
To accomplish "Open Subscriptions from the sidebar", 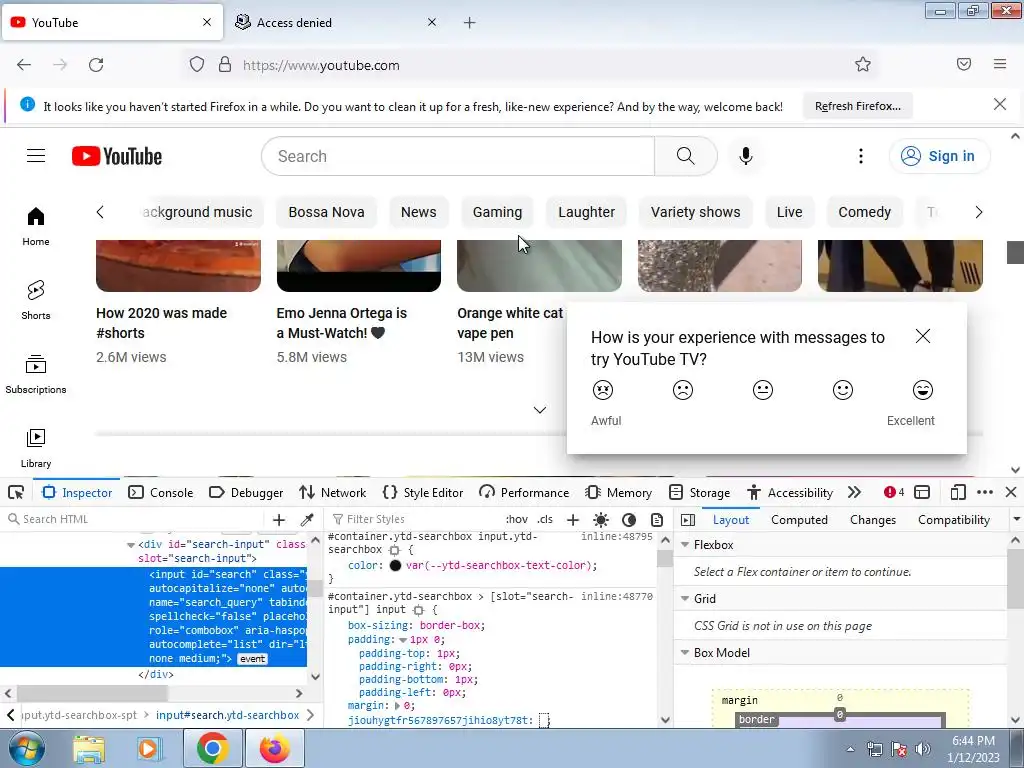I will (x=36, y=374).
